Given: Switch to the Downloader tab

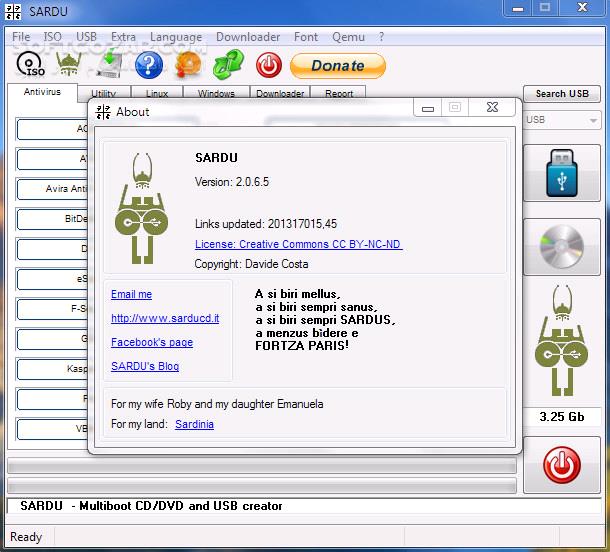Looking at the screenshot, I should [x=280, y=94].
